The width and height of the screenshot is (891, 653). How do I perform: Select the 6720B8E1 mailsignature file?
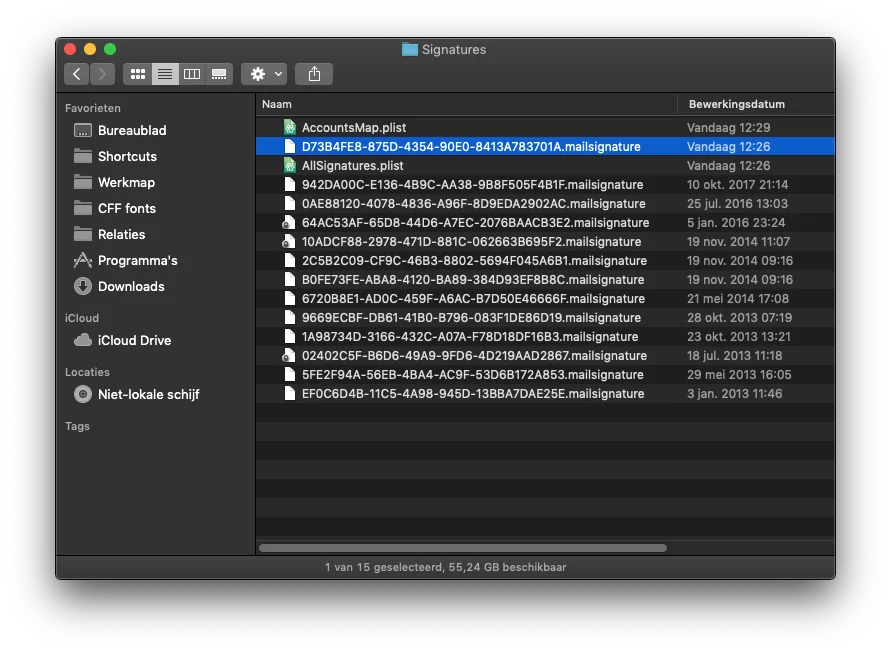[545, 299]
